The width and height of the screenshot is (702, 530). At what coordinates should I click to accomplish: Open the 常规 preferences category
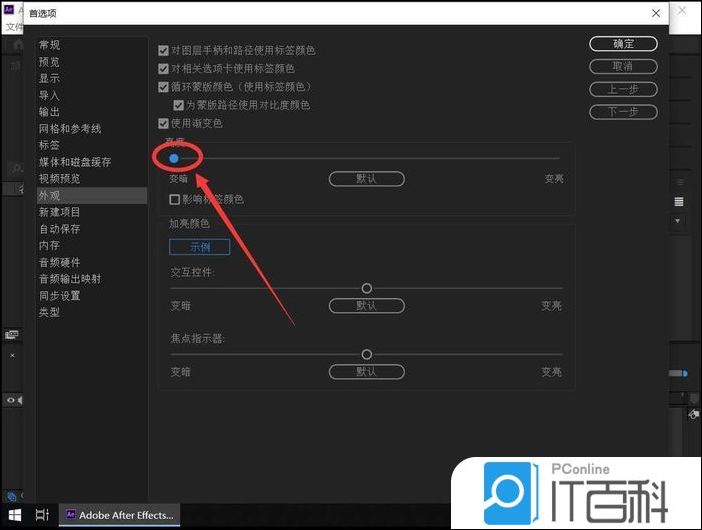click(x=49, y=45)
